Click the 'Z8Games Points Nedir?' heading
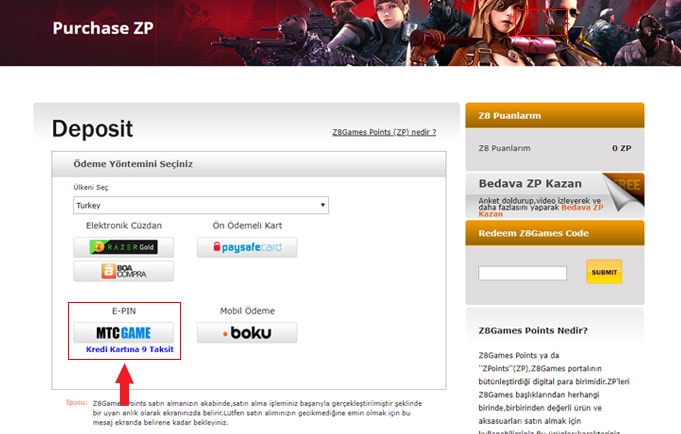The image size is (681, 434). (533, 331)
